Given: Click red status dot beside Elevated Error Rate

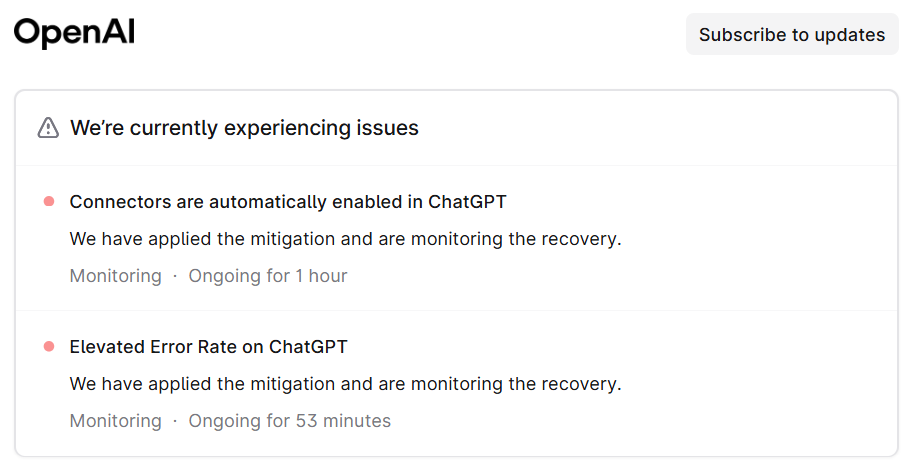Looking at the screenshot, I should pos(49,347).
